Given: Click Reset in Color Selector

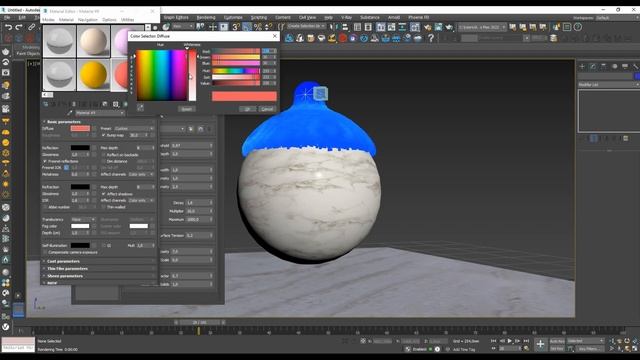Looking at the screenshot, I should pos(187,109).
